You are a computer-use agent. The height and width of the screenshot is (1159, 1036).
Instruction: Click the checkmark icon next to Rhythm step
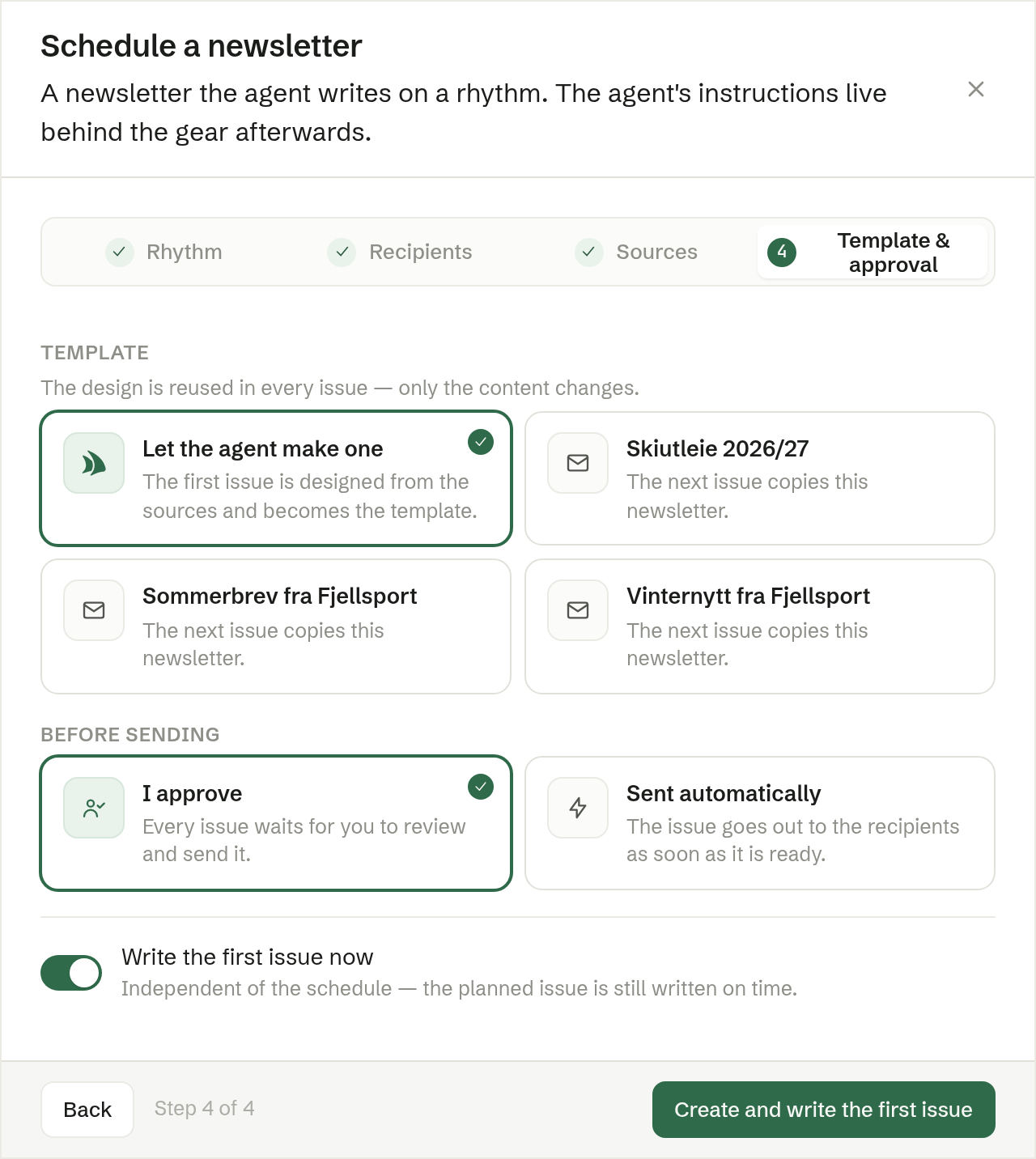120,252
